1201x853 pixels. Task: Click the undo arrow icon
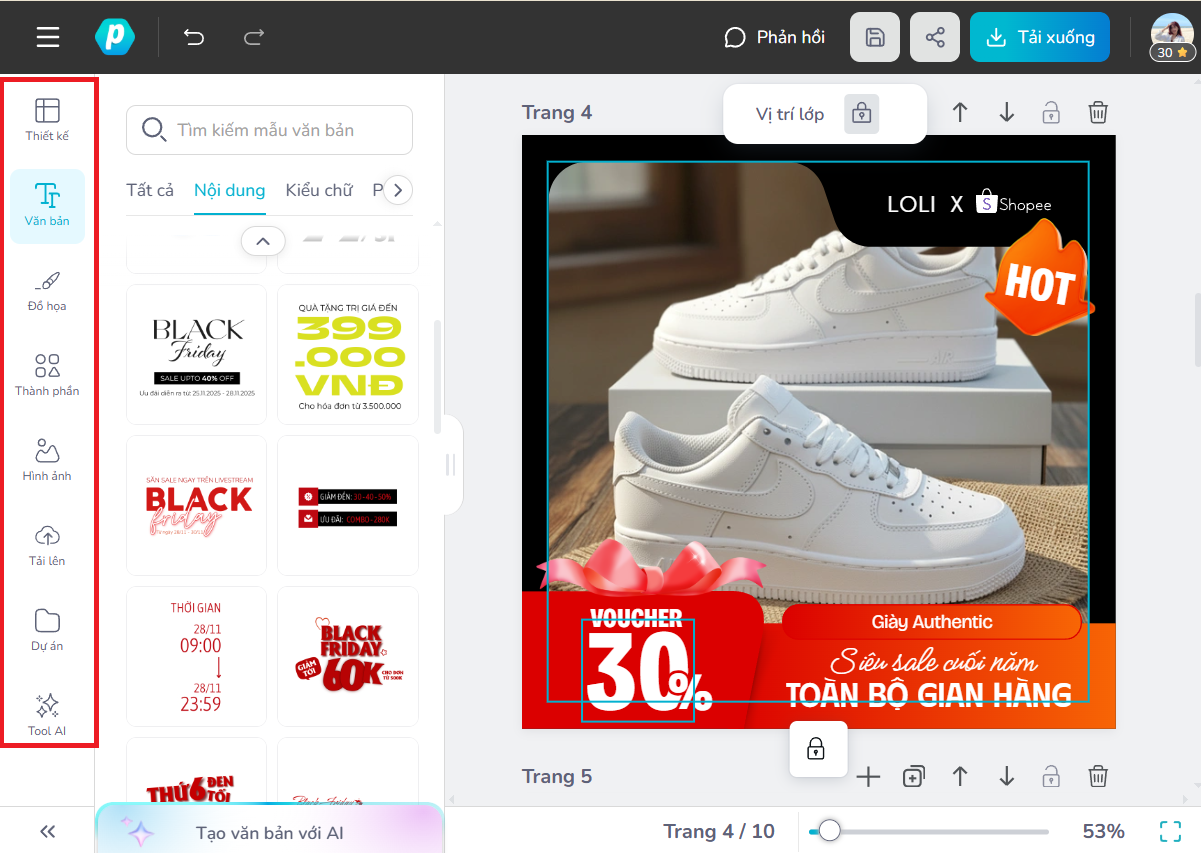tap(194, 38)
